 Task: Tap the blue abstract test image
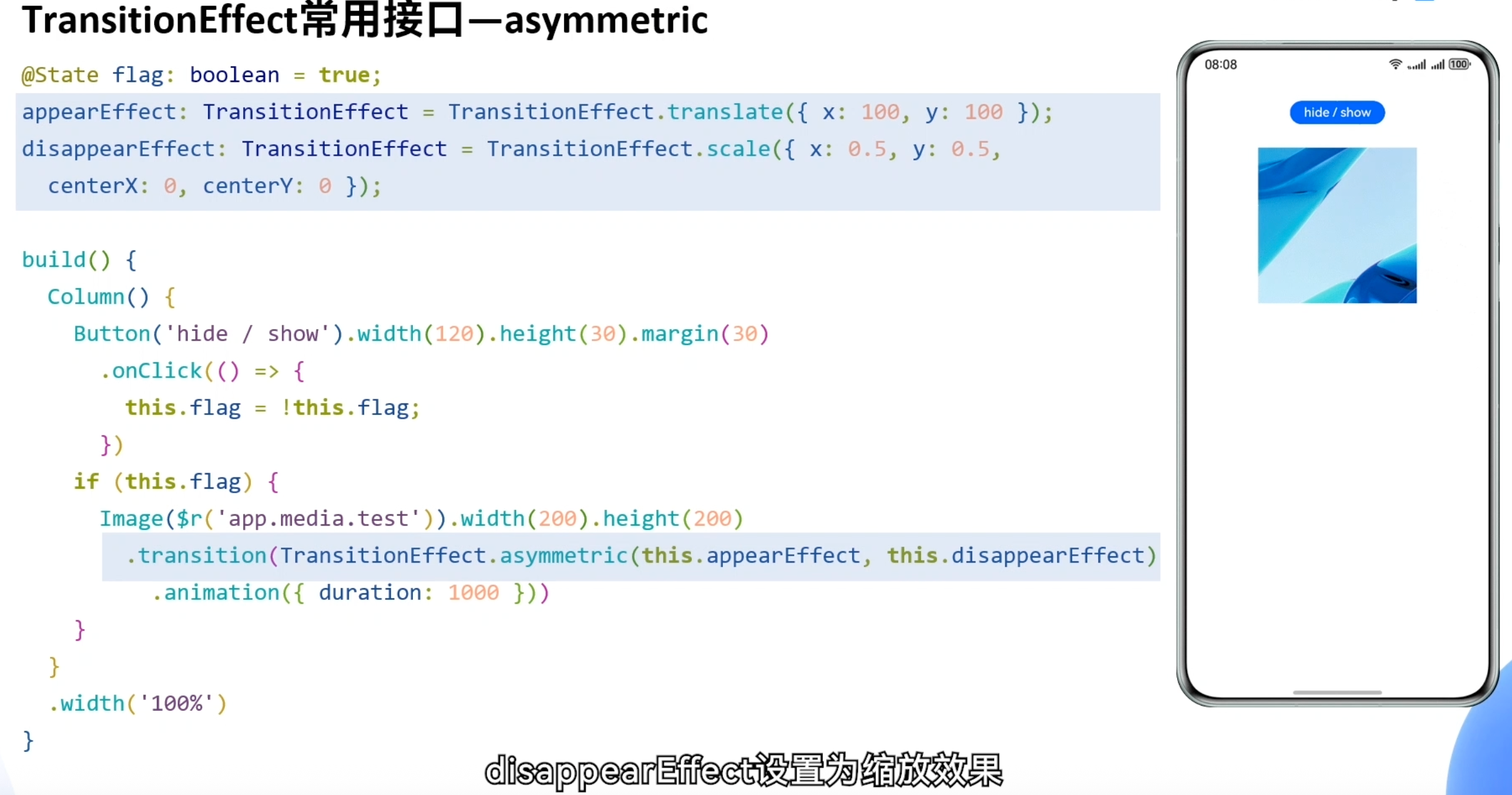1336,225
